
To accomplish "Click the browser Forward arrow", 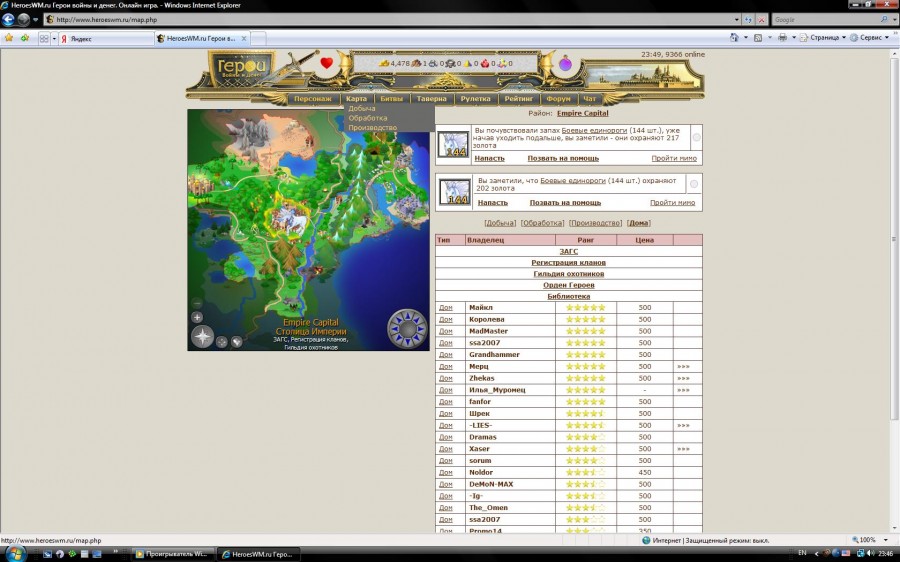I will tap(23, 20).
